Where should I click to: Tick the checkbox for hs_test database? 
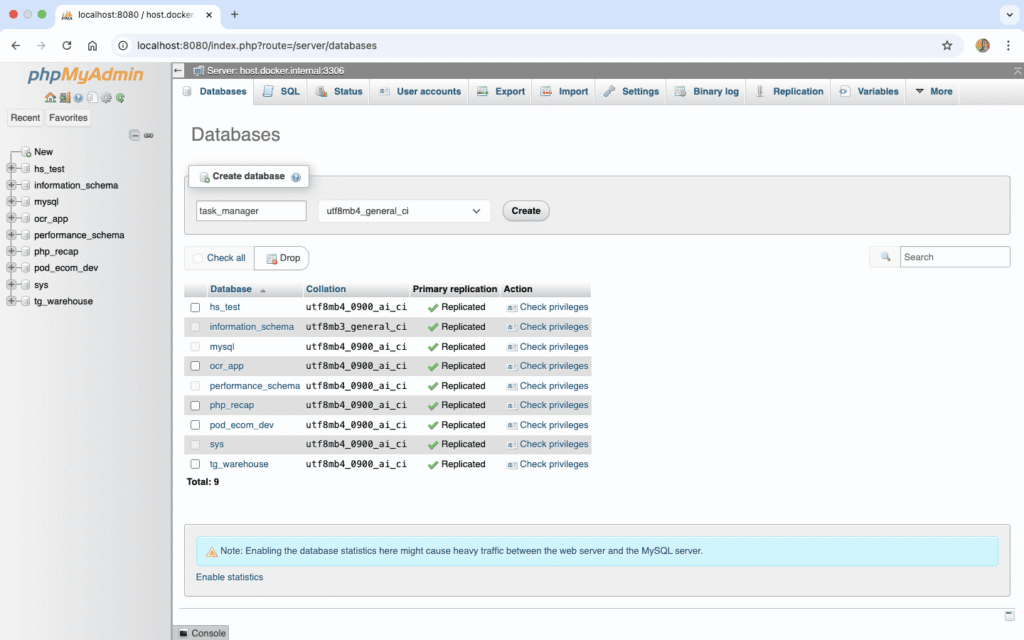[196, 307]
